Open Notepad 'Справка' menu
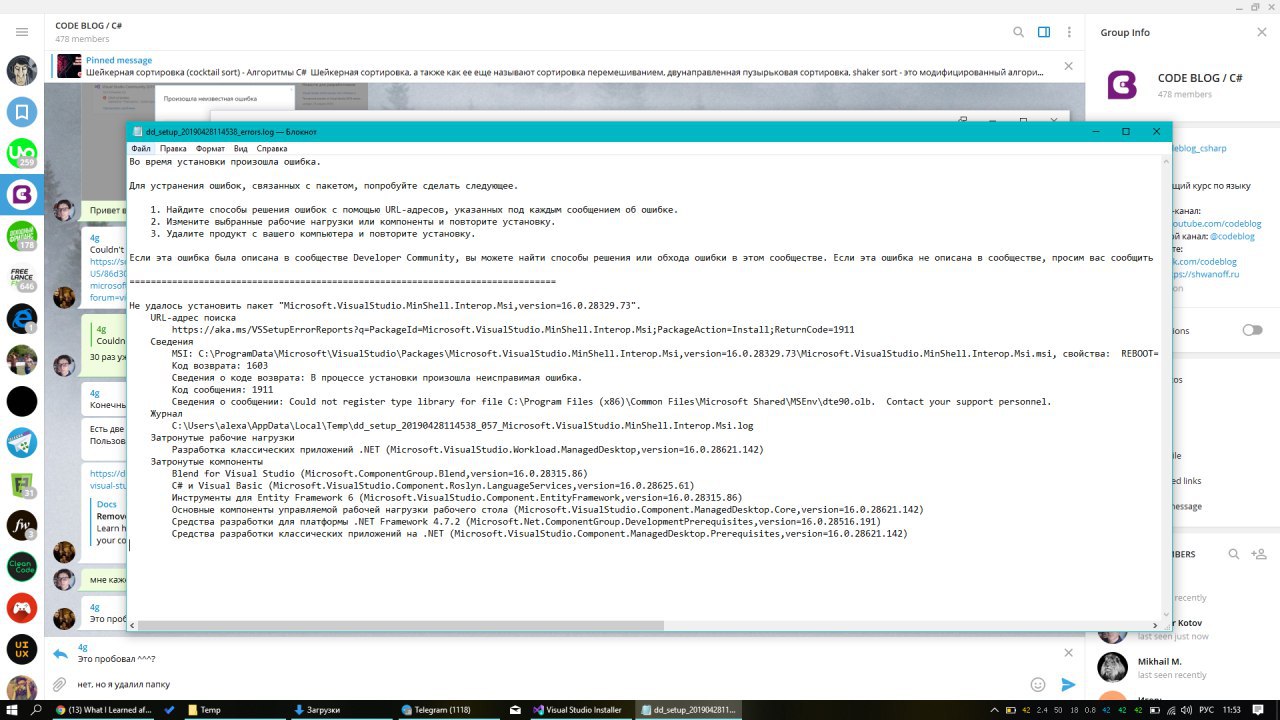Screen dimensions: 1280x720 [272, 148]
